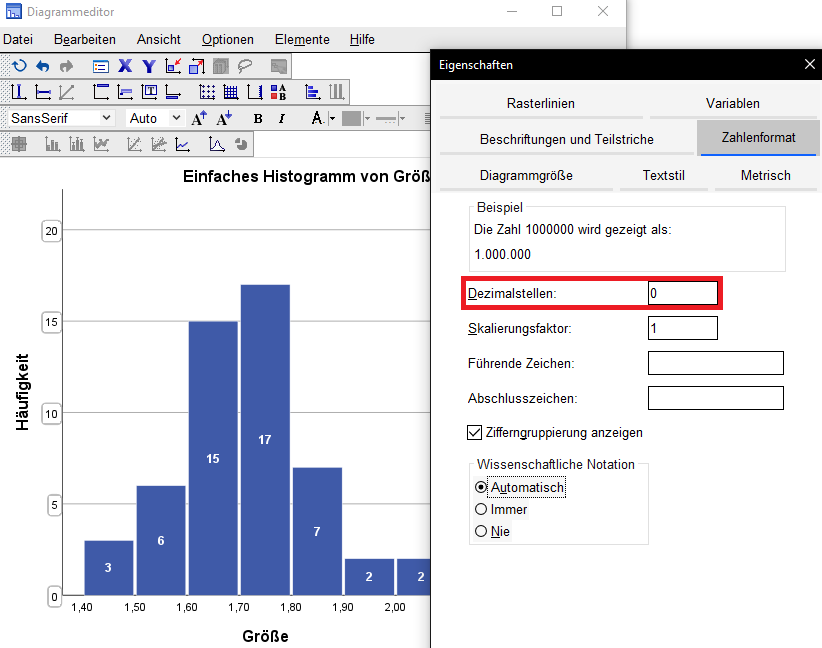The height and width of the screenshot is (648, 822).
Task: Click inside the Skalierungsfaktor input field
Action: point(683,327)
